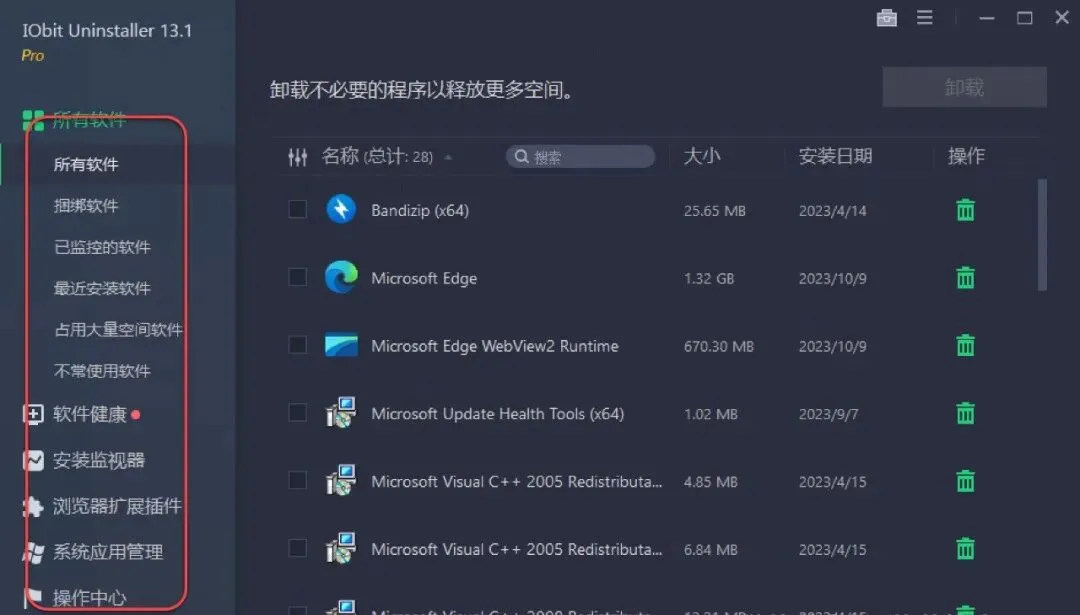1080x615 pixels.
Task: Check the box for Edge WebView2 Runtime
Action: tap(298, 344)
